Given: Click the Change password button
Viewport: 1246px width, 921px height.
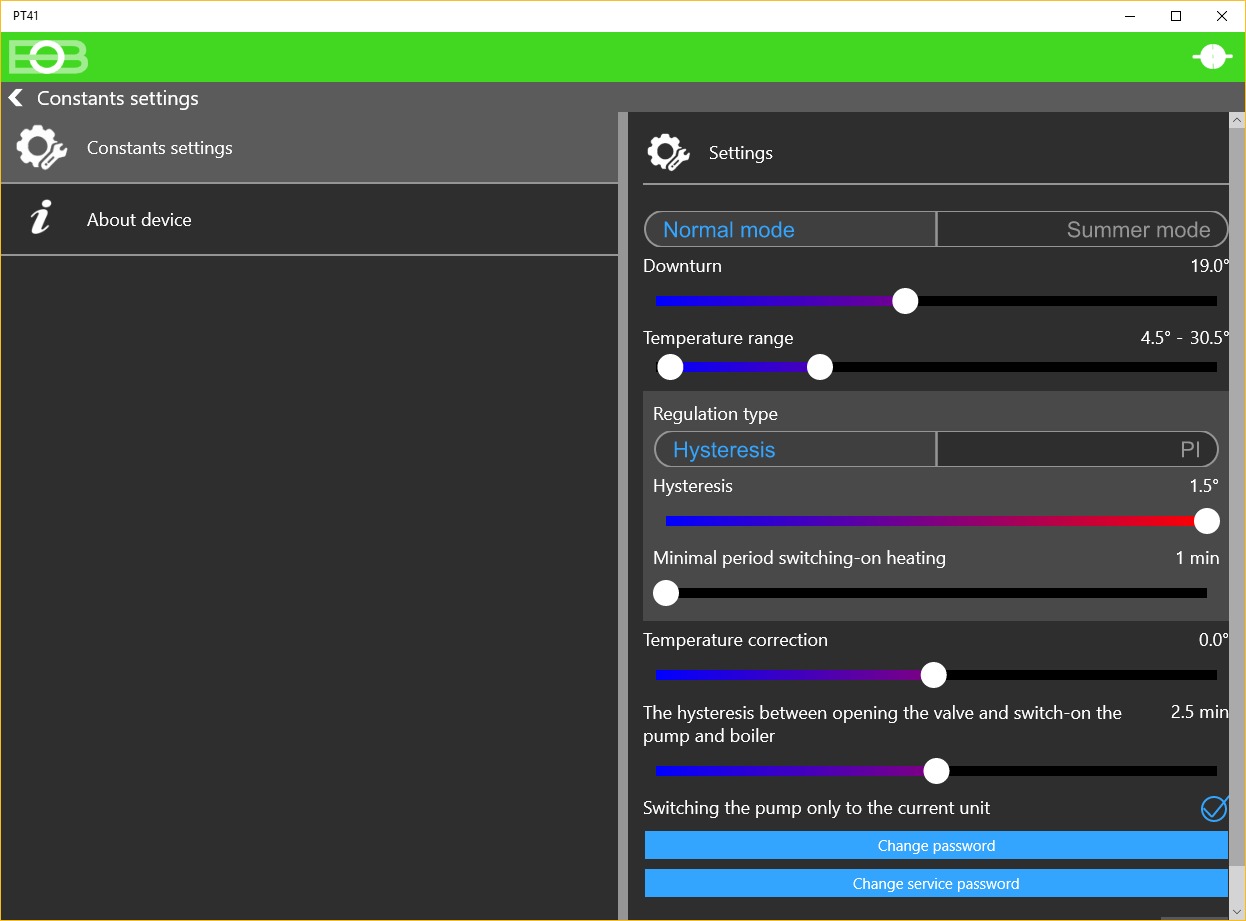Looking at the screenshot, I should click(x=936, y=846).
